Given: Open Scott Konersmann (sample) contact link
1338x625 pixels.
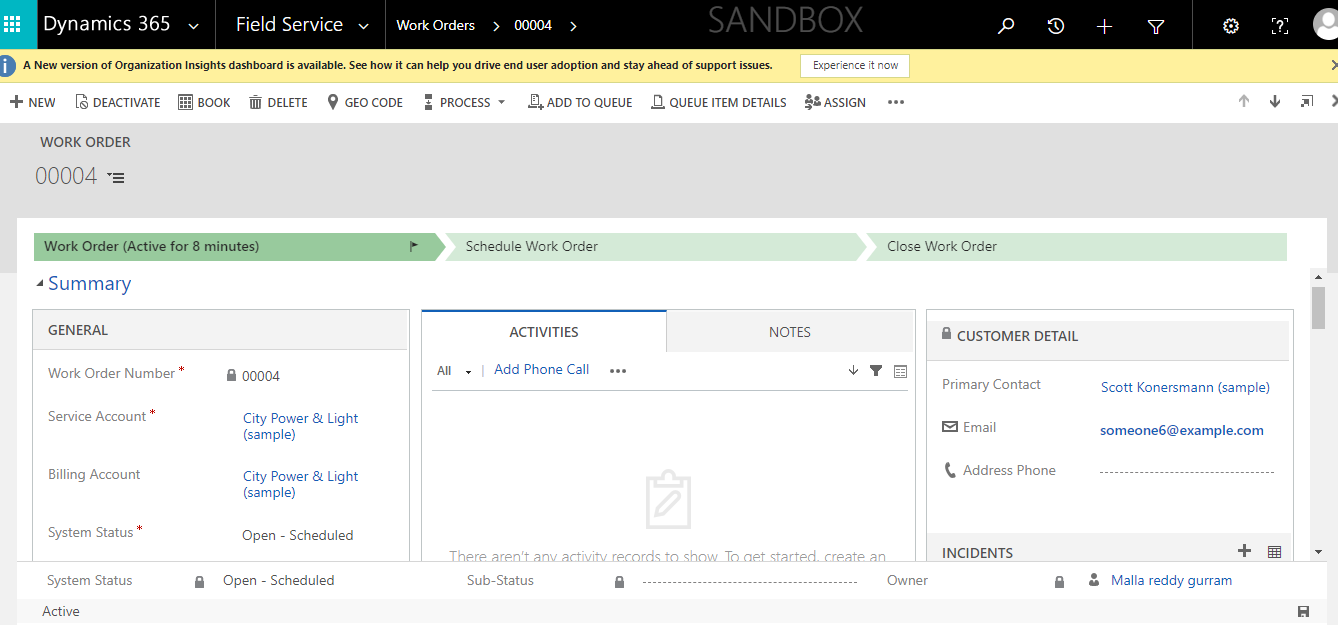Looking at the screenshot, I should 1185,387.
